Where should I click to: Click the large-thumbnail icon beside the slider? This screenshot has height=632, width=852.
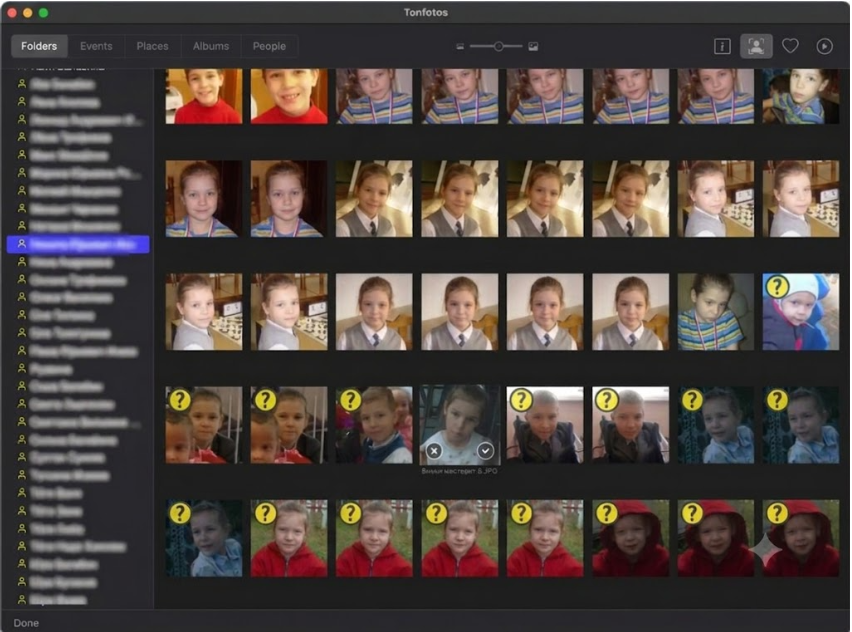click(533, 47)
